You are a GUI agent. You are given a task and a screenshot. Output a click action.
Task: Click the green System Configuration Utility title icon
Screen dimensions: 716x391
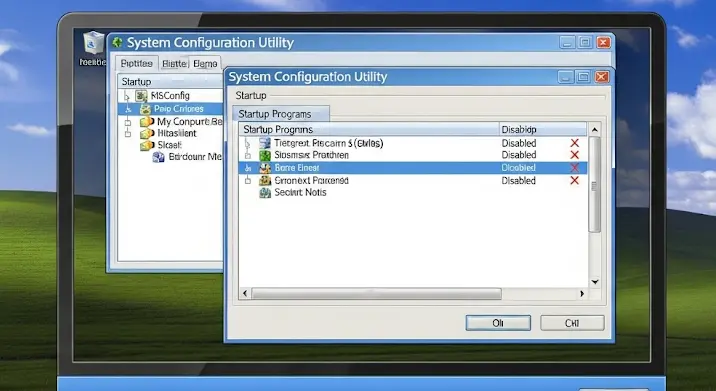117,42
